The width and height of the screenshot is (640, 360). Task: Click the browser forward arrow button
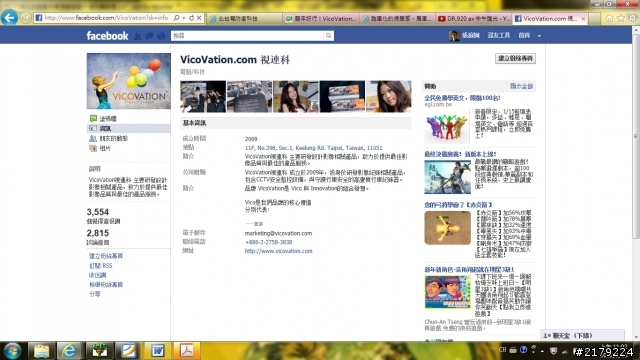pyautogui.click(x=25, y=18)
